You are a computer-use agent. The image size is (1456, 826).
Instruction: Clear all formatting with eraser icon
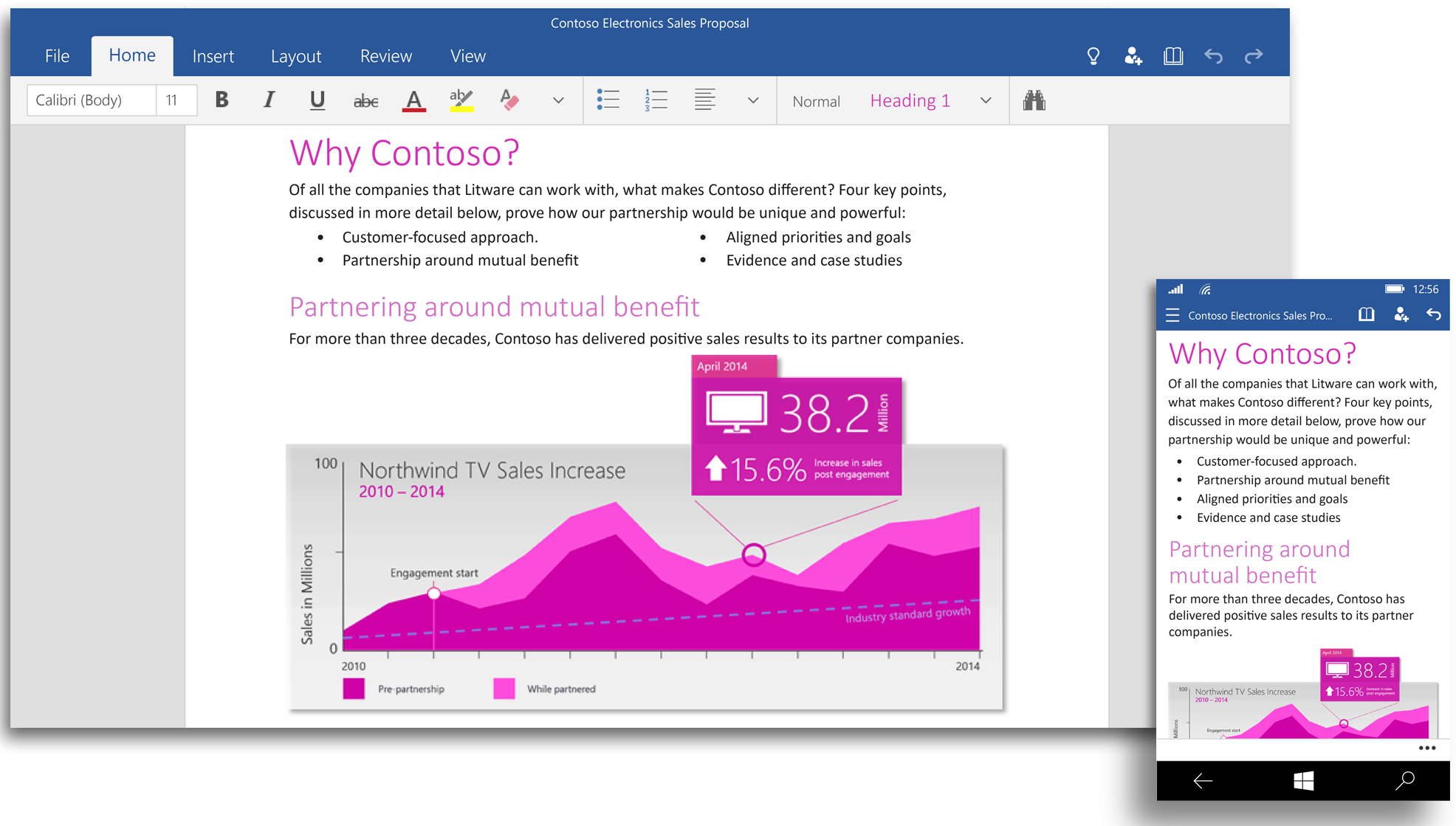point(509,100)
